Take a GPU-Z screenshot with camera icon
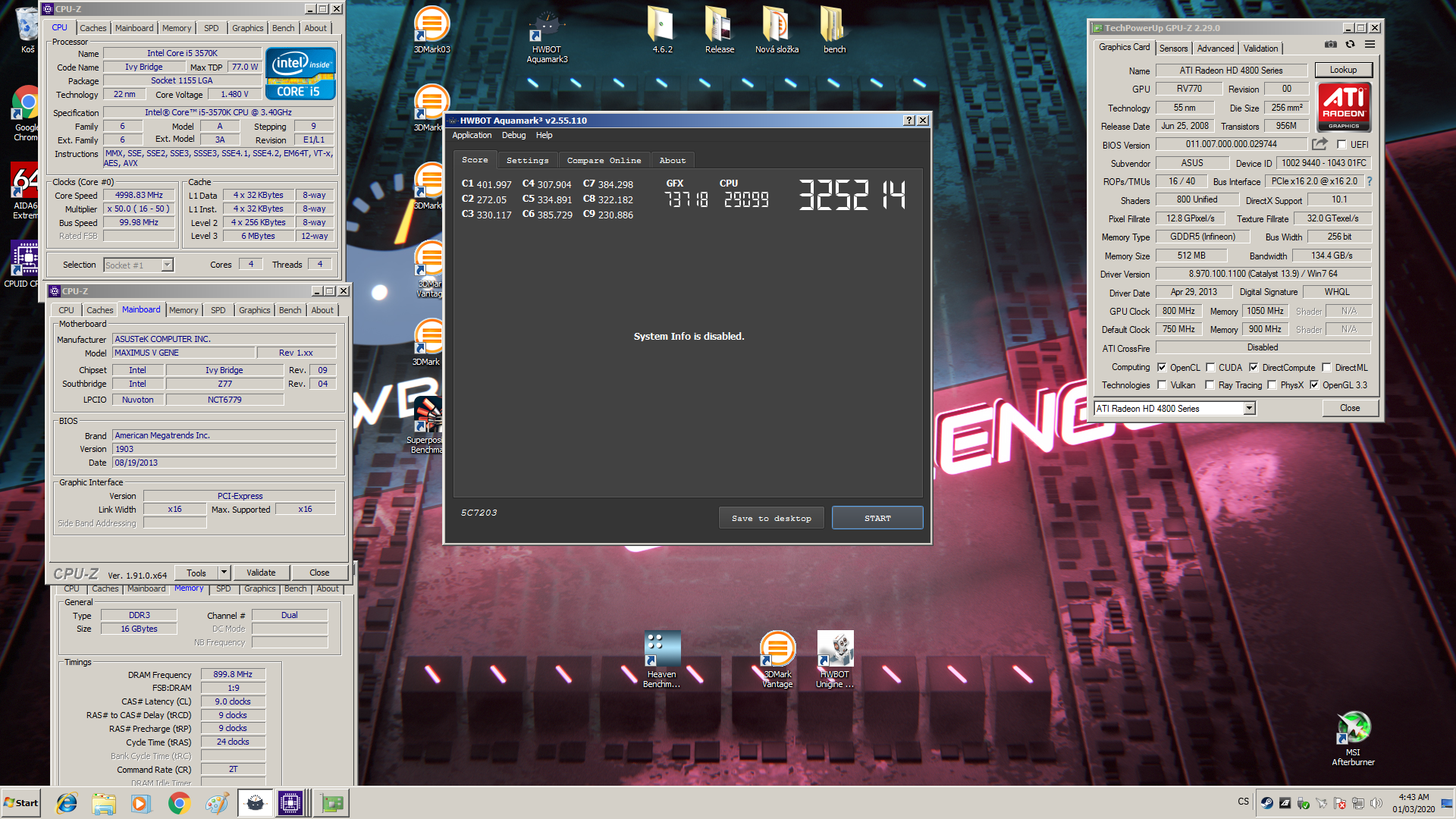The image size is (1456, 819). tap(1330, 45)
